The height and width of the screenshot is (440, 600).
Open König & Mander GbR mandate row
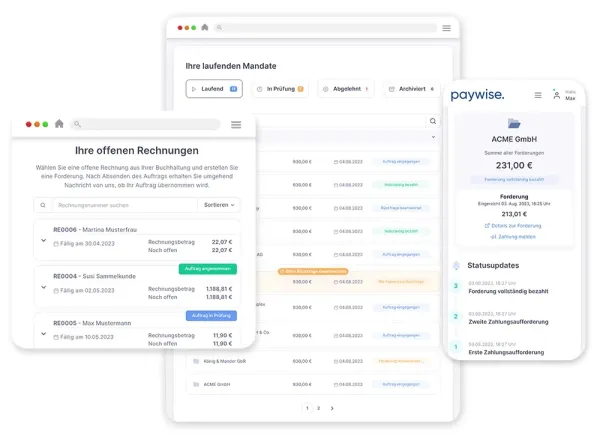(x=312, y=361)
